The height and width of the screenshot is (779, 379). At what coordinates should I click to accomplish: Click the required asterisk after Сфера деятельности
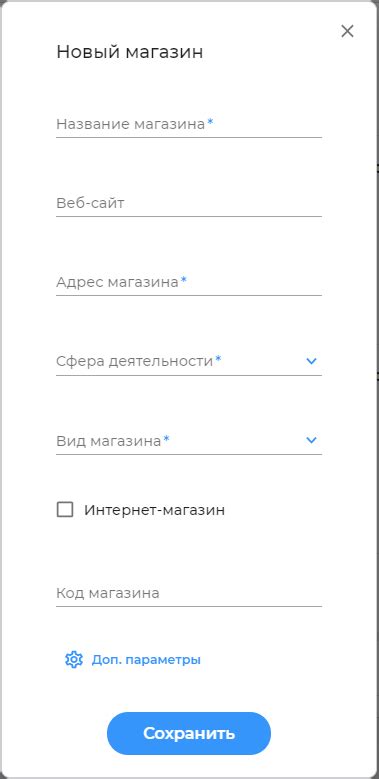click(218, 359)
